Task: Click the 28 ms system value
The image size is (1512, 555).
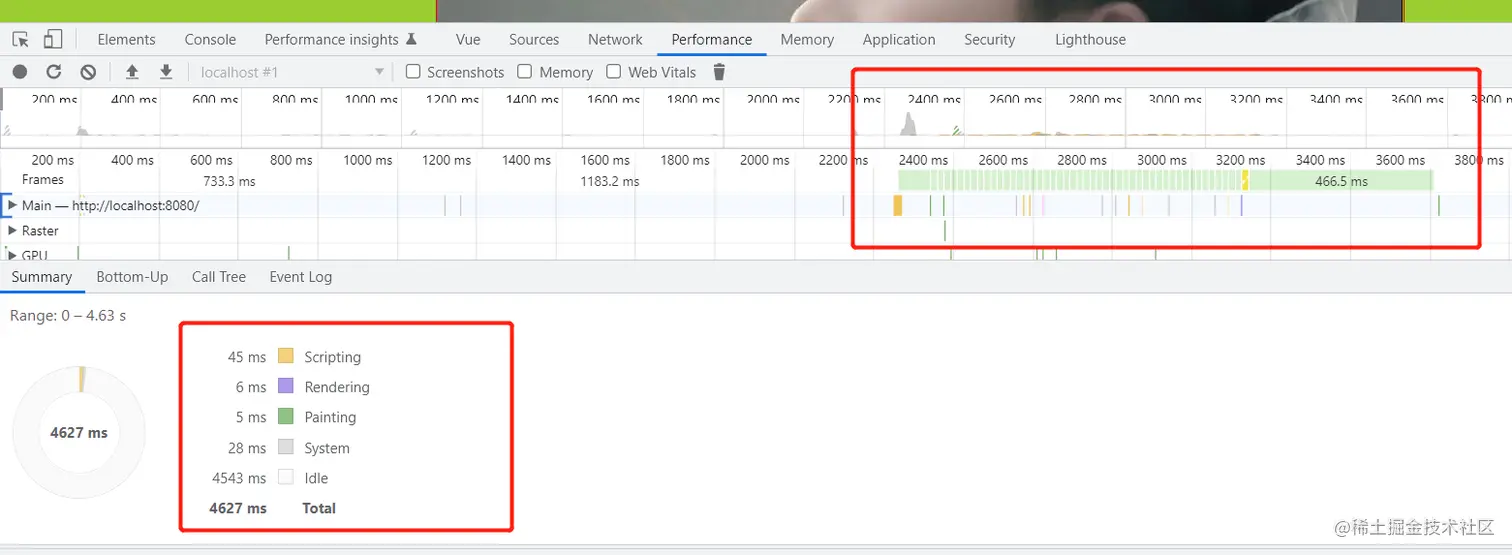Action: (247, 448)
